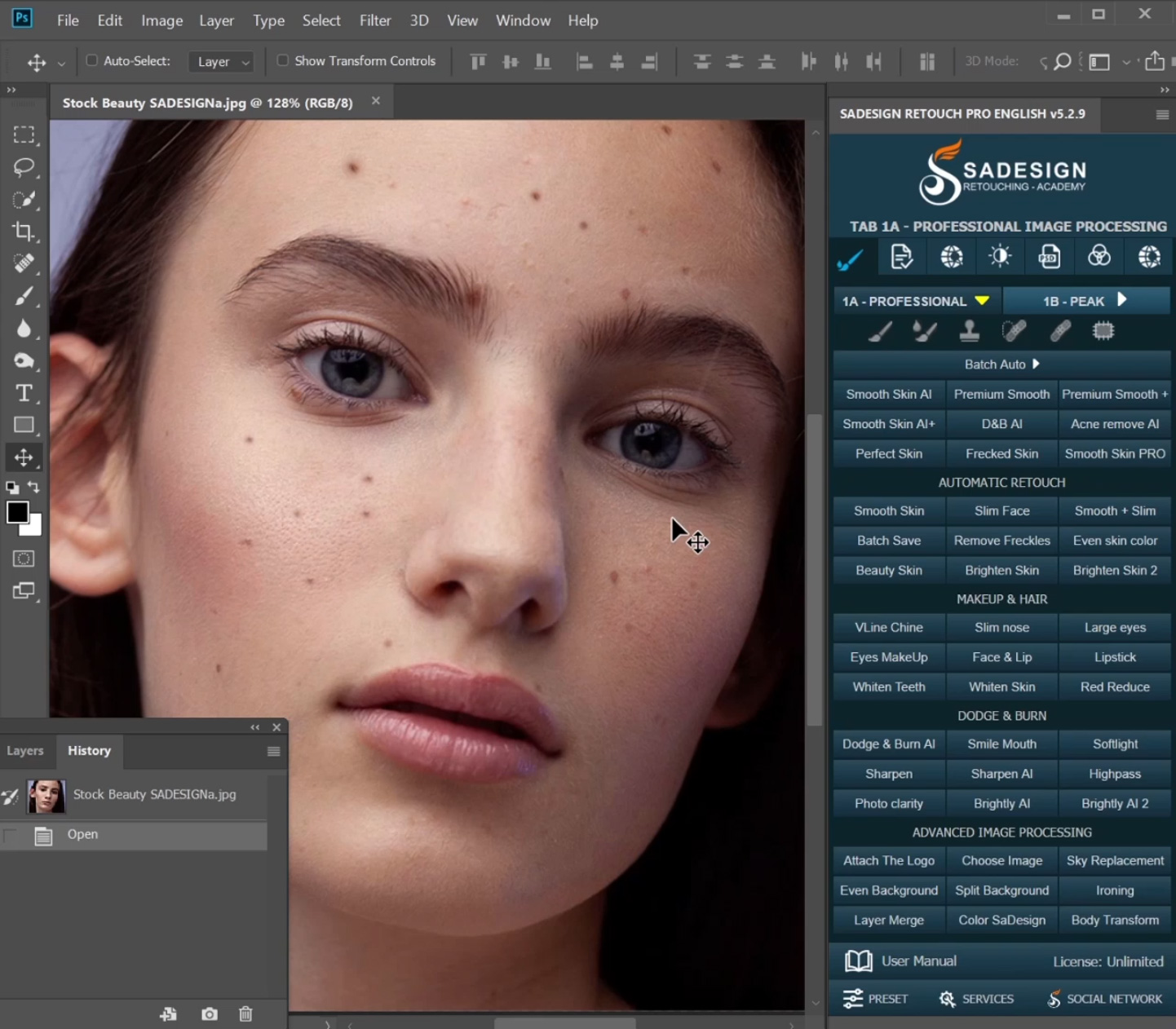Create new snapshot with camera icon
1176x1029 pixels.
coord(210,1014)
